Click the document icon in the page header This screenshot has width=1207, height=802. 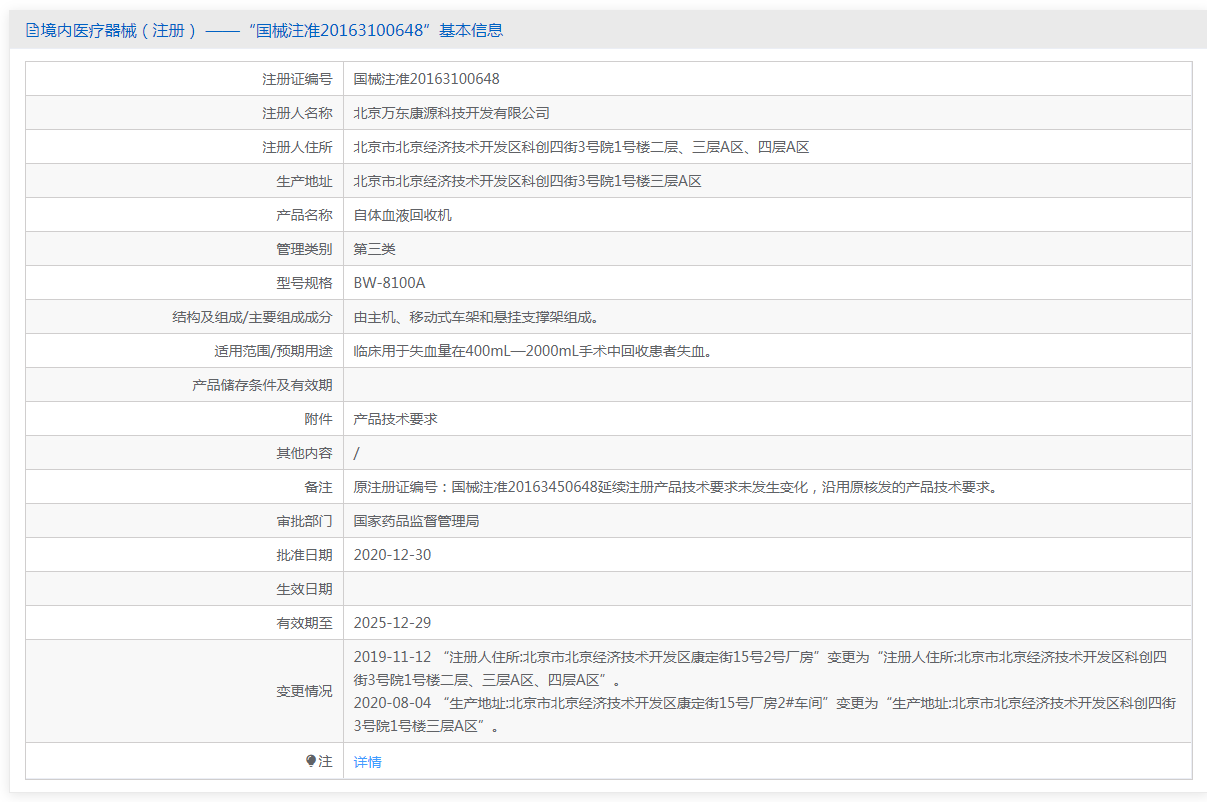click(x=32, y=31)
